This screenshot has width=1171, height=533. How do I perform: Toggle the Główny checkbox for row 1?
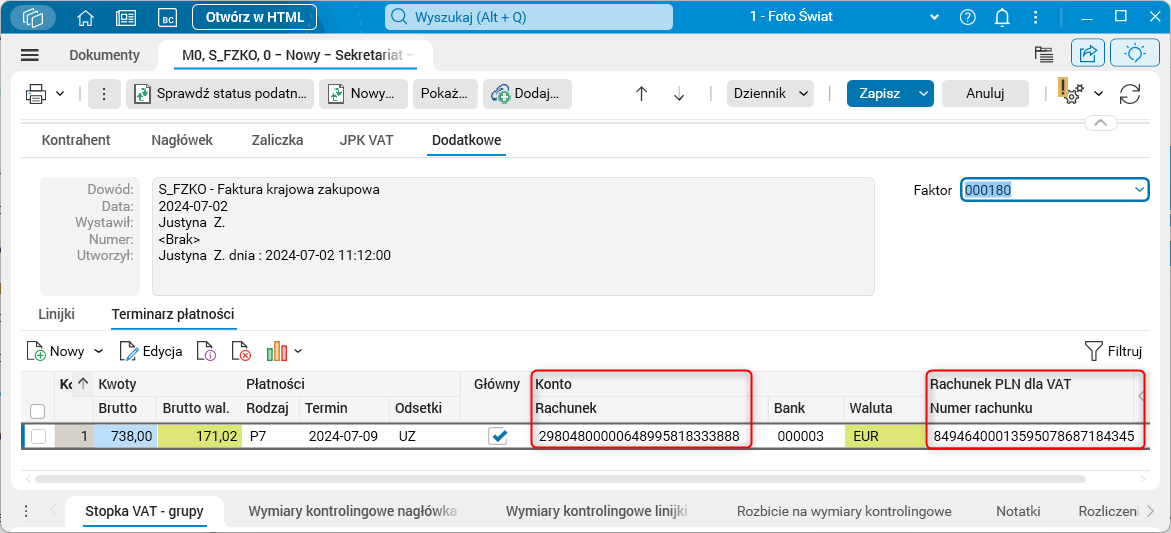point(497,437)
